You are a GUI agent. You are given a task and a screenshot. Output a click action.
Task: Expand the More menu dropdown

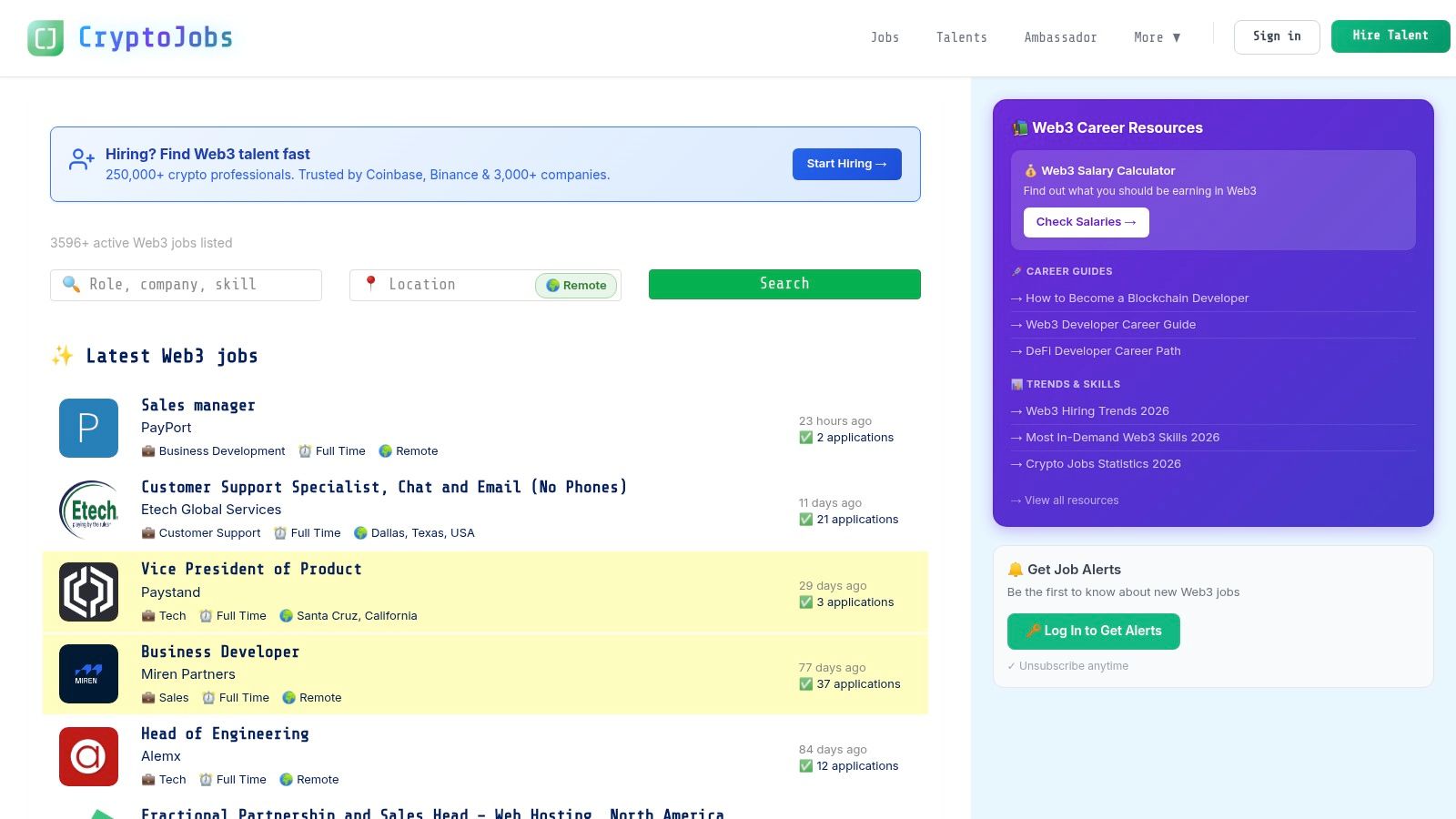tap(1157, 37)
